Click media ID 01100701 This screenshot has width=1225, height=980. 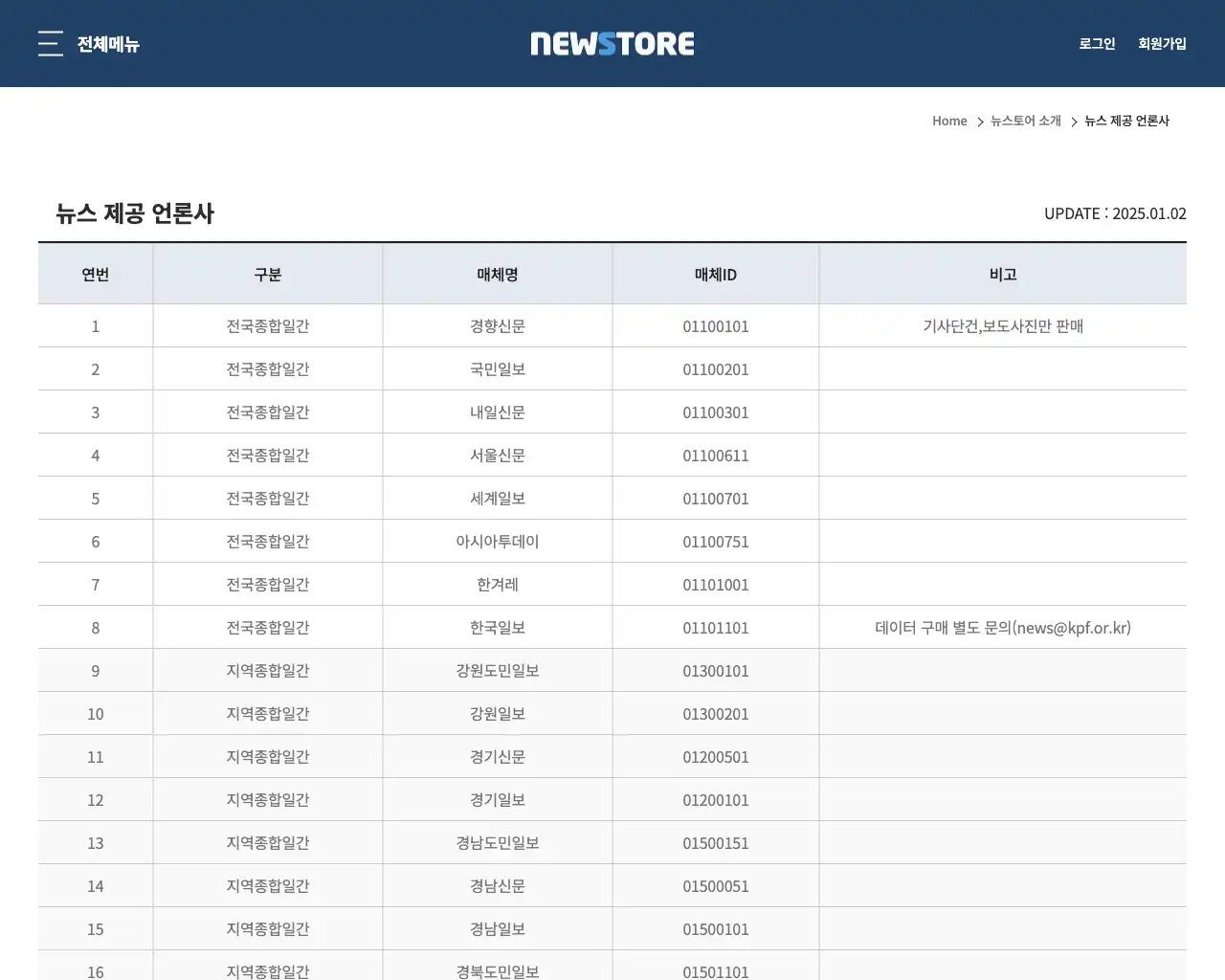pyautogui.click(x=716, y=499)
